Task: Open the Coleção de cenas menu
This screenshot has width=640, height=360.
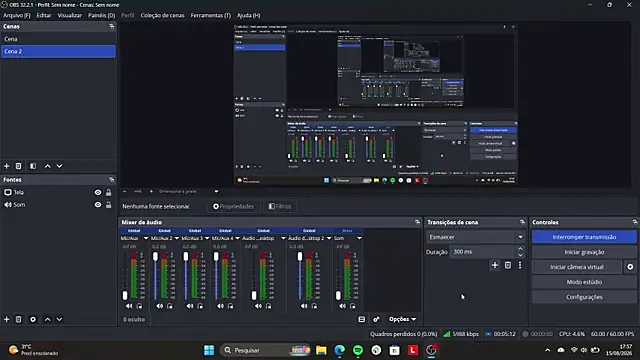Action: [x=162, y=15]
